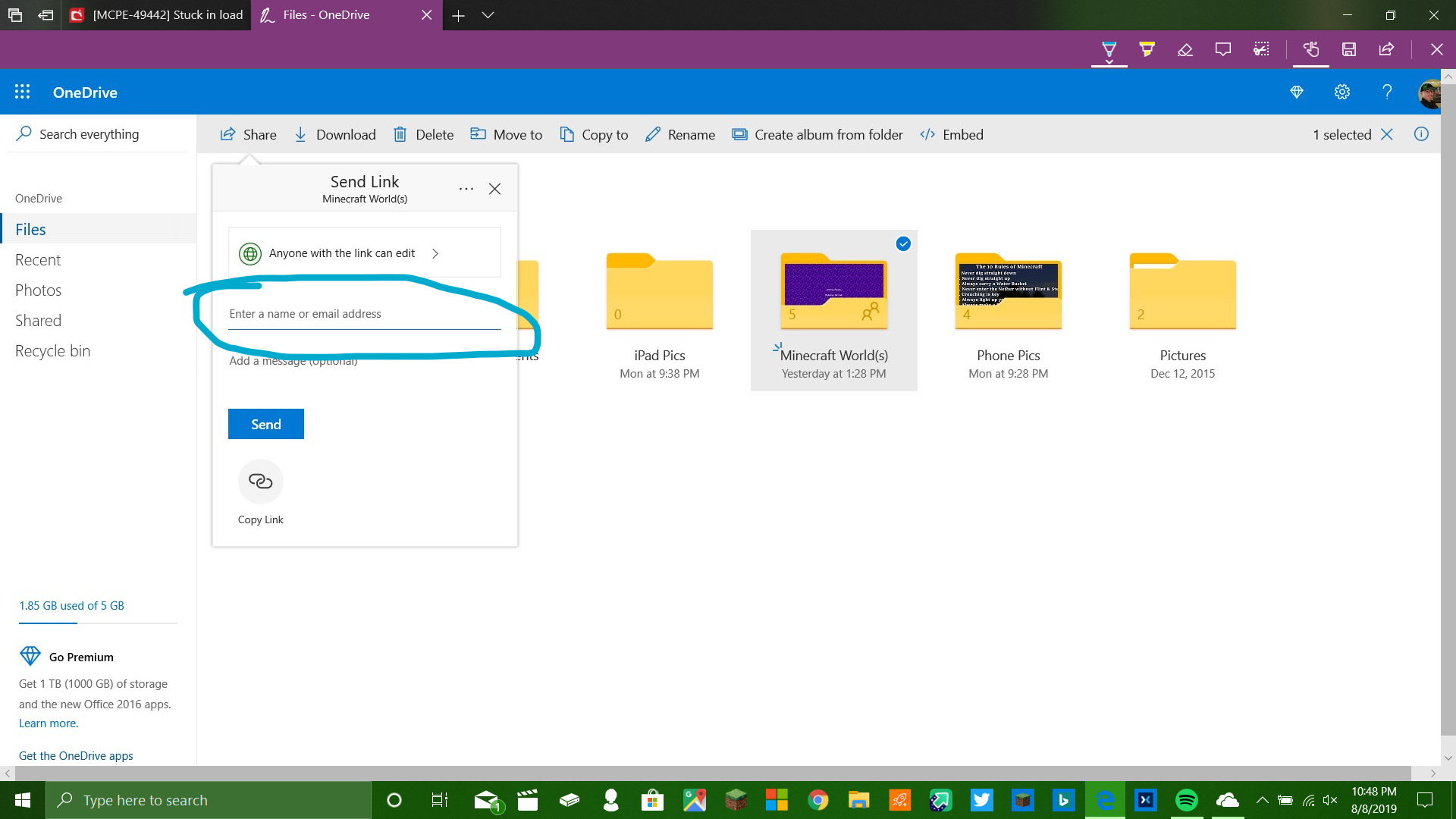Click the Copy Link icon
The image size is (1456, 819).
click(x=260, y=482)
